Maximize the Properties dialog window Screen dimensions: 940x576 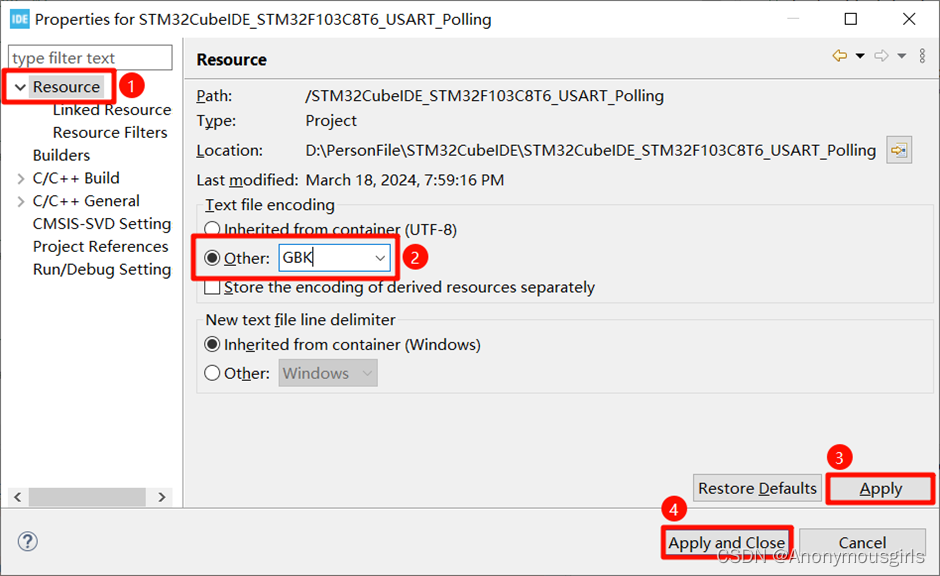[x=850, y=19]
